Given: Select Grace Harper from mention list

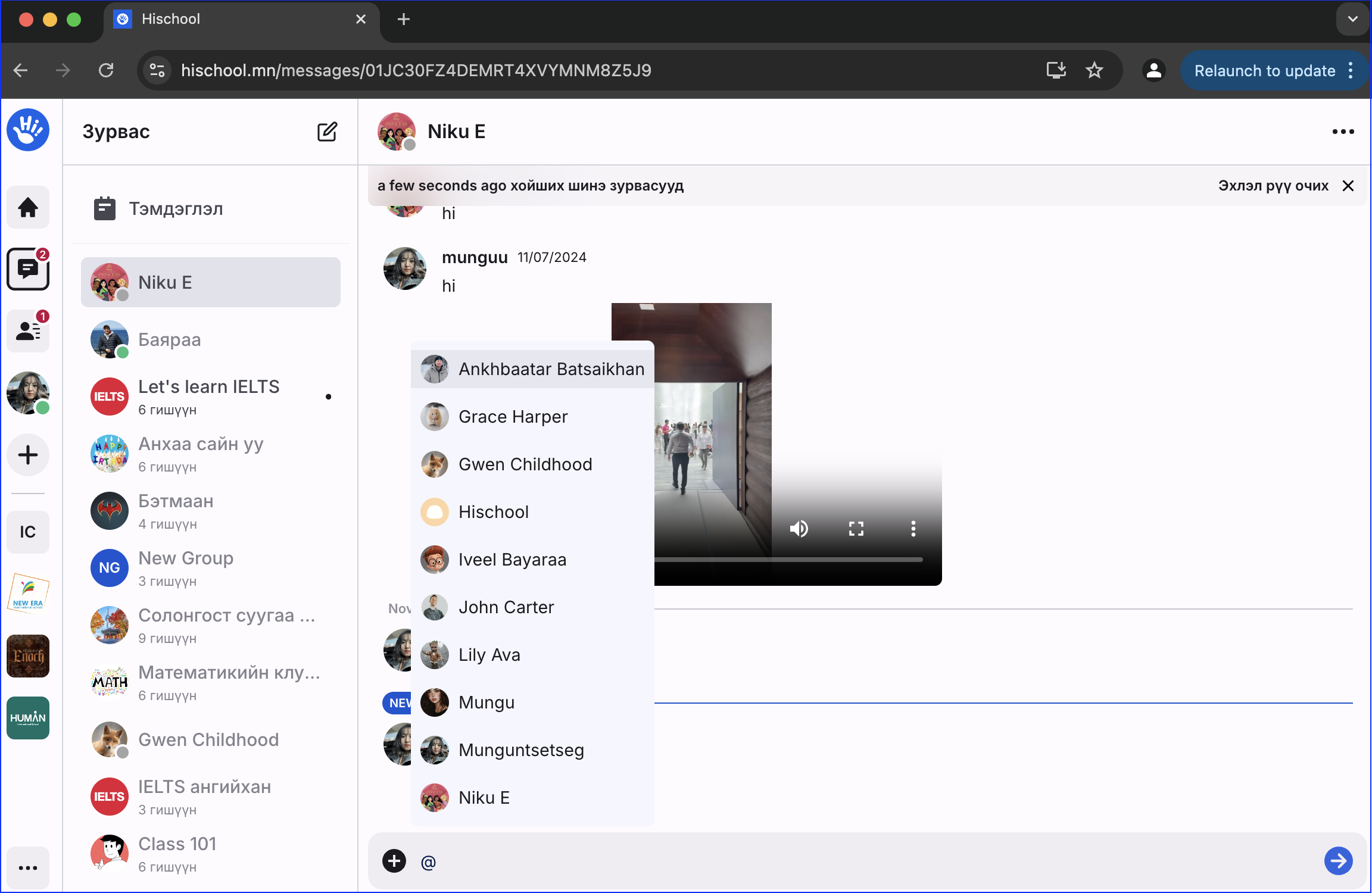Looking at the screenshot, I should 513,417.
